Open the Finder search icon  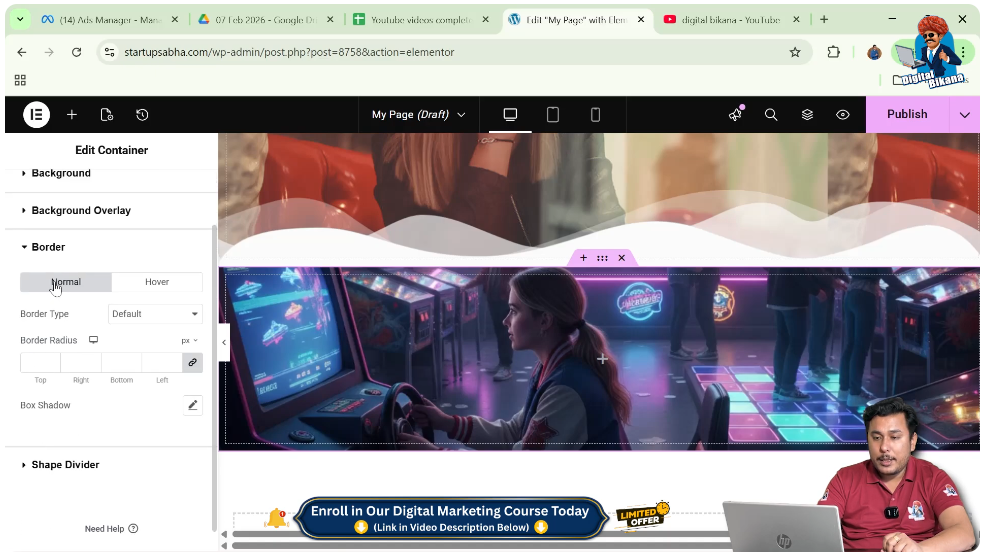pos(771,115)
